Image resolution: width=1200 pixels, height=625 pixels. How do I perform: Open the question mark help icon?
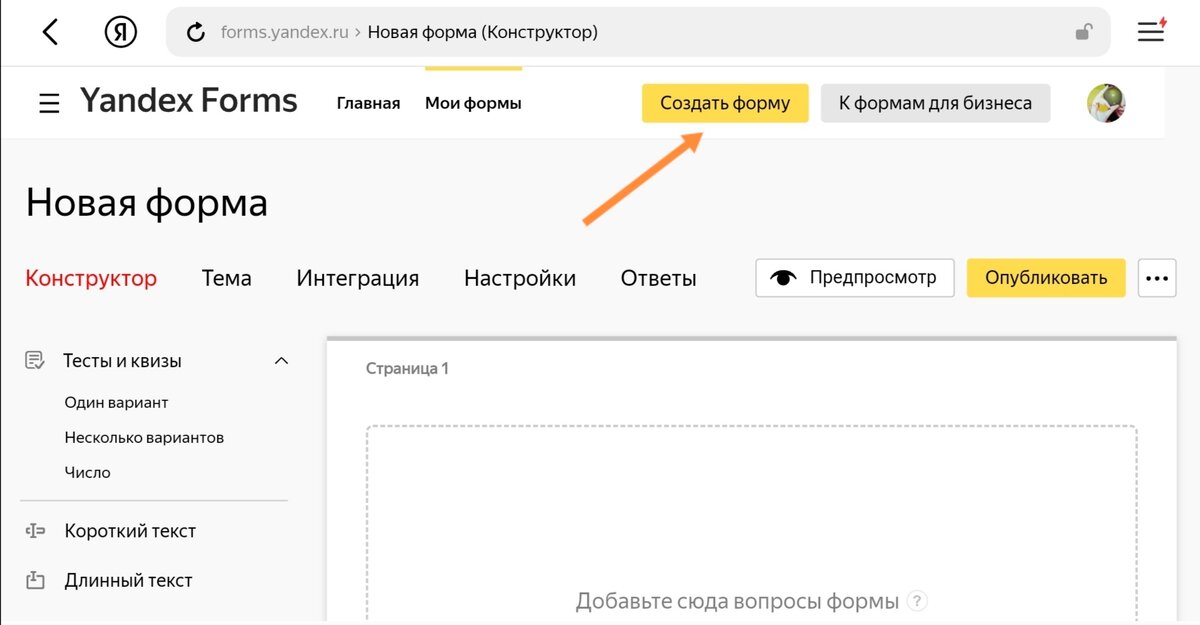point(918,601)
